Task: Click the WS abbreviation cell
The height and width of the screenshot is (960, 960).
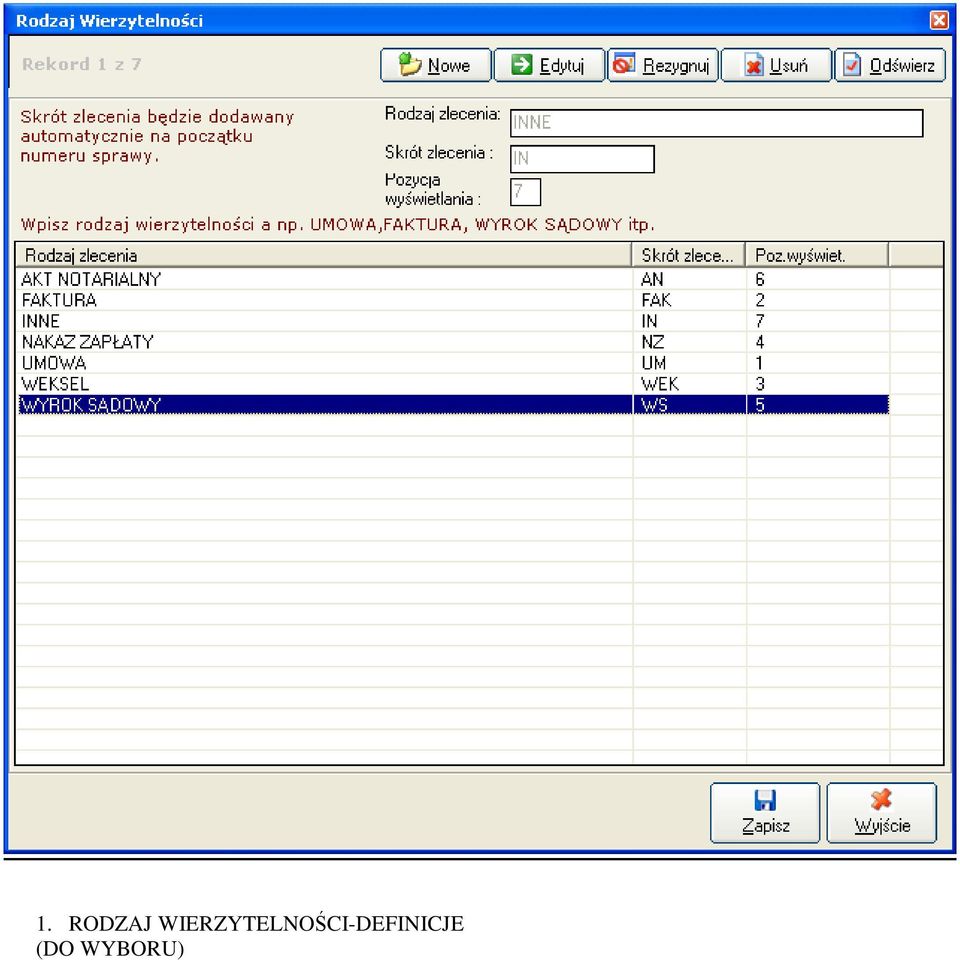Action: [689, 405]
